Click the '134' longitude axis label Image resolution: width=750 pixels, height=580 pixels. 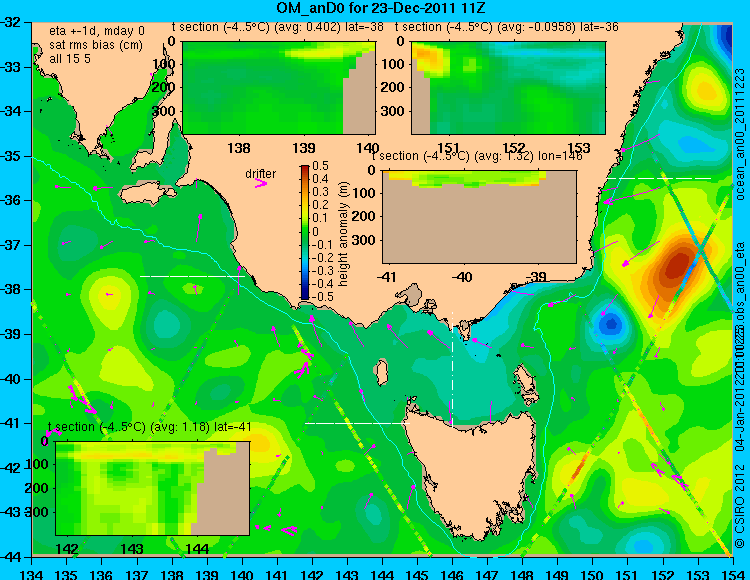pyautogui.click(x=32, y=574)
